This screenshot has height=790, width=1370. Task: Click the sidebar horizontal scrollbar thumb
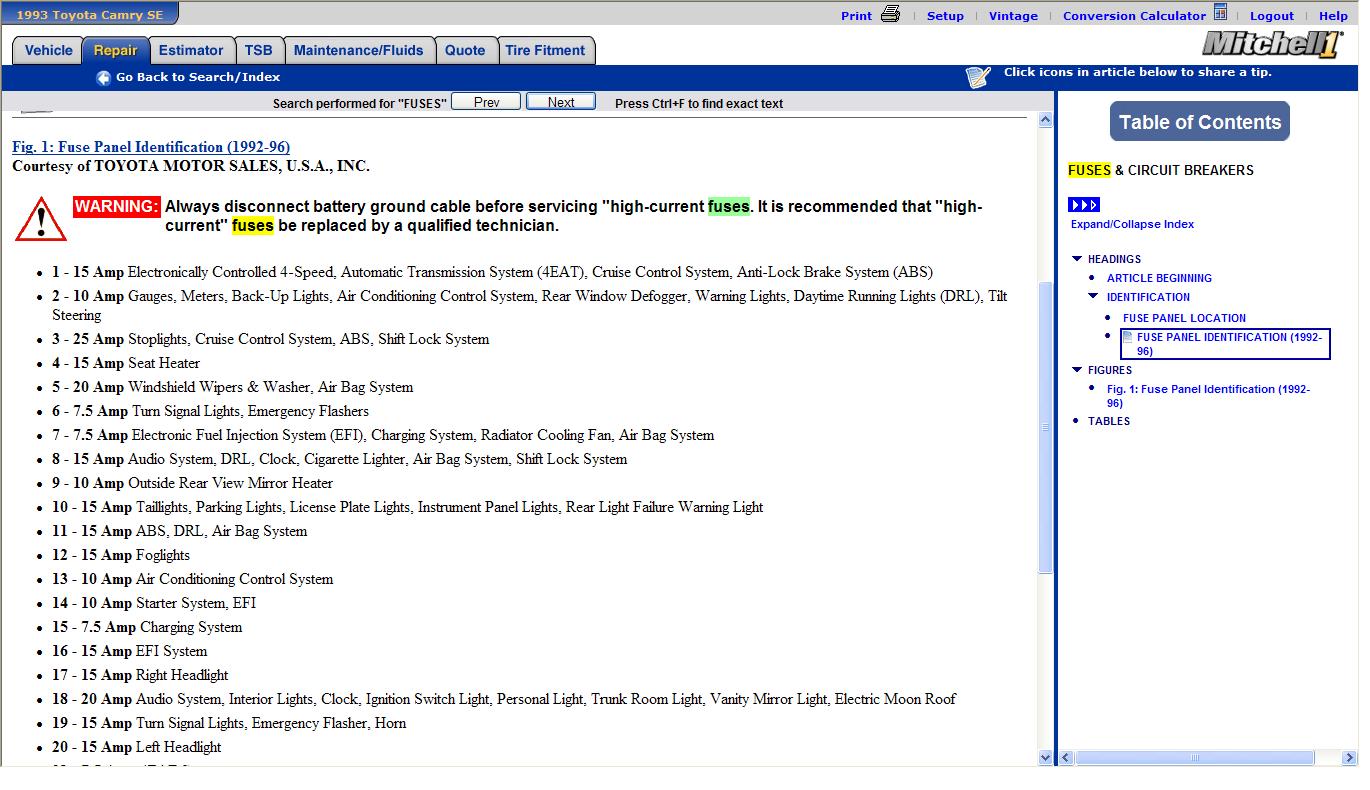(1195, 758)
